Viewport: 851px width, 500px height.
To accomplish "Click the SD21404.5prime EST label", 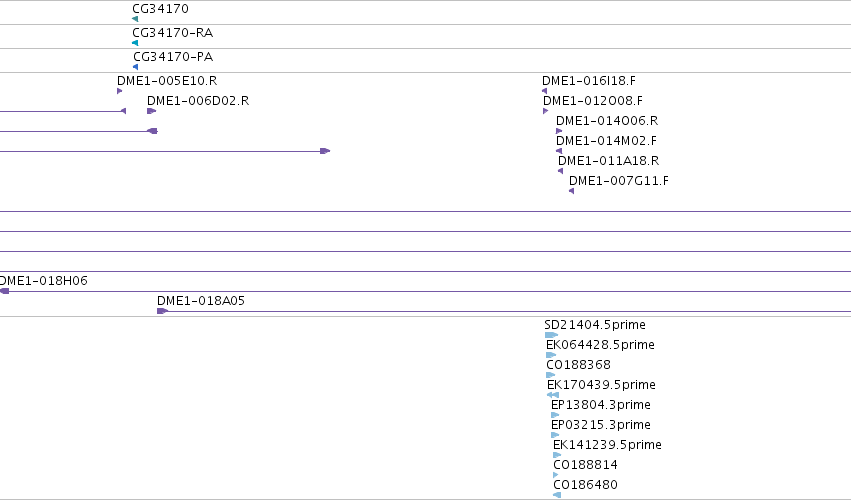I will 595,325.
